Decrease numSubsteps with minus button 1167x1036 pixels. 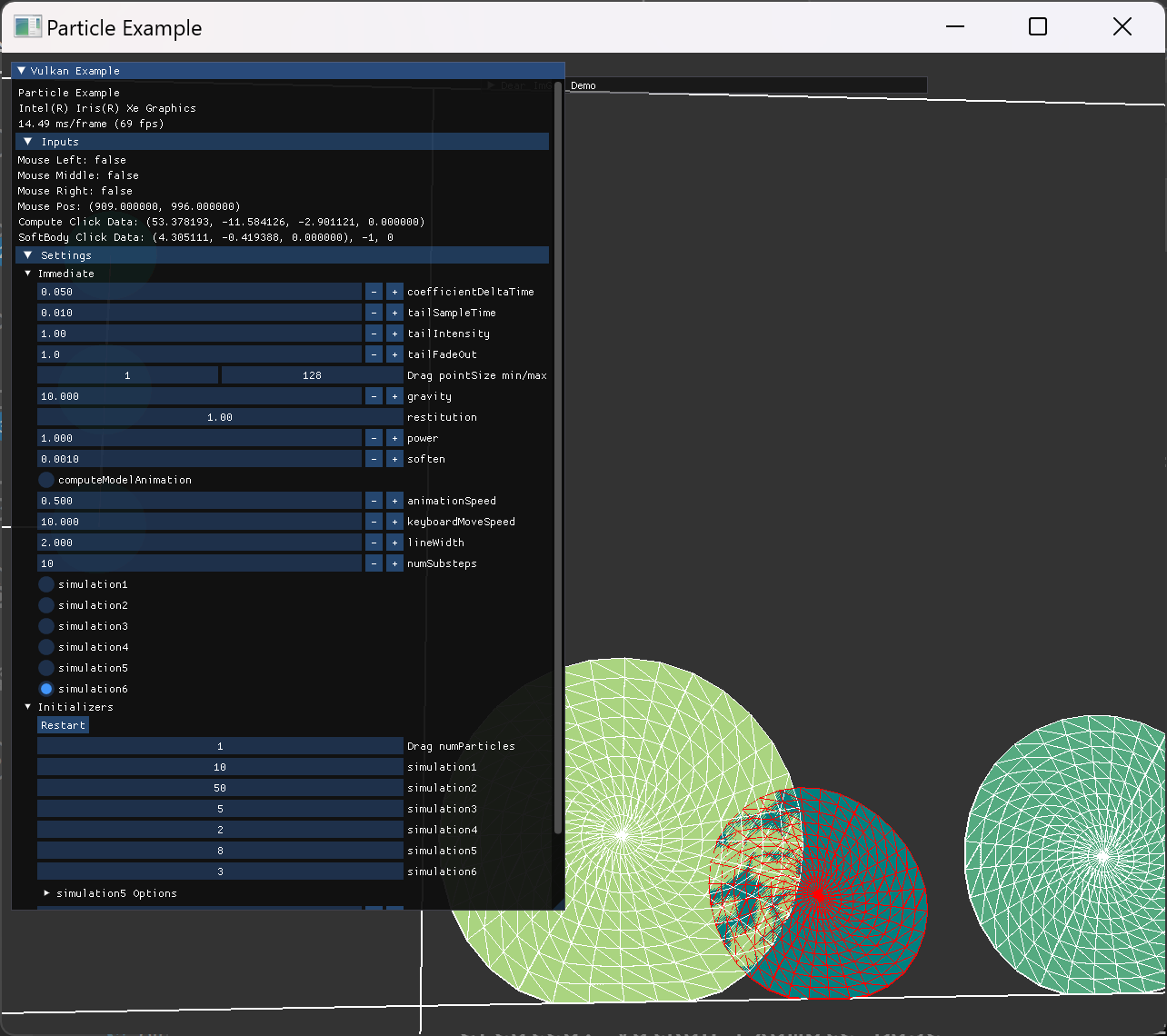(374, 563)
